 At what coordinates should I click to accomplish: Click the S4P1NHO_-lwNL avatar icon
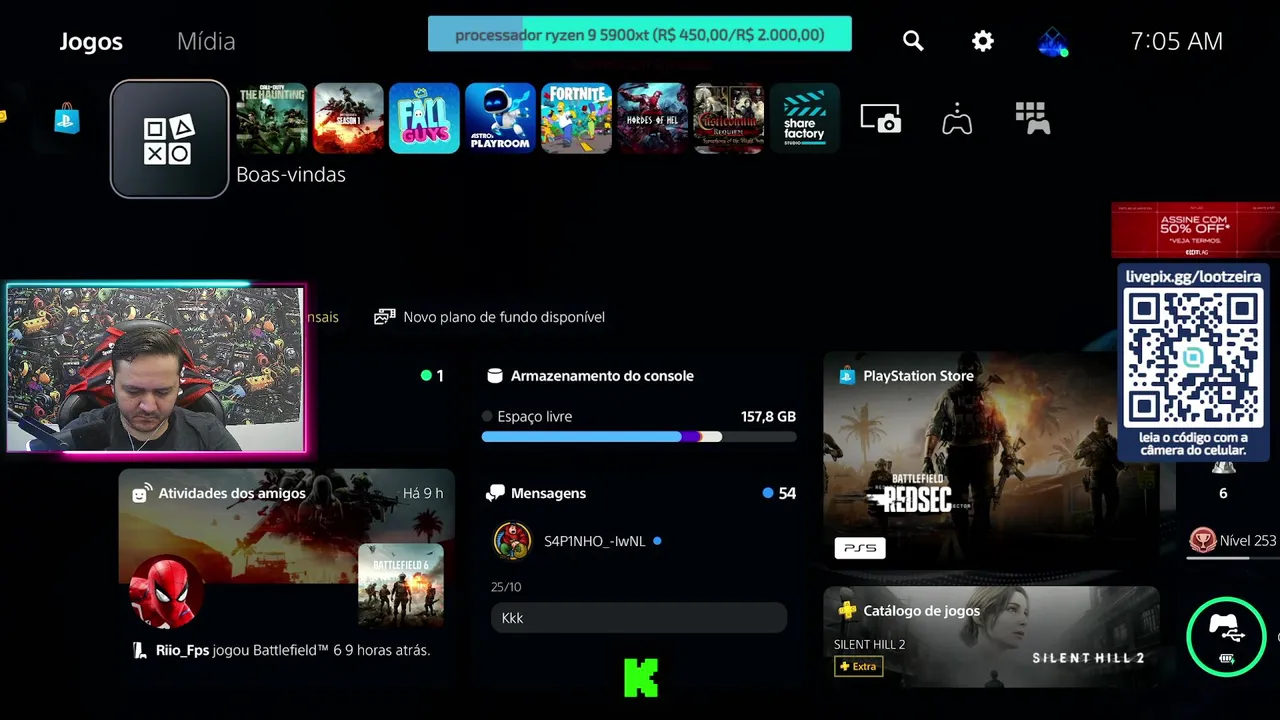pyautogui.click(x=512, y=541)
